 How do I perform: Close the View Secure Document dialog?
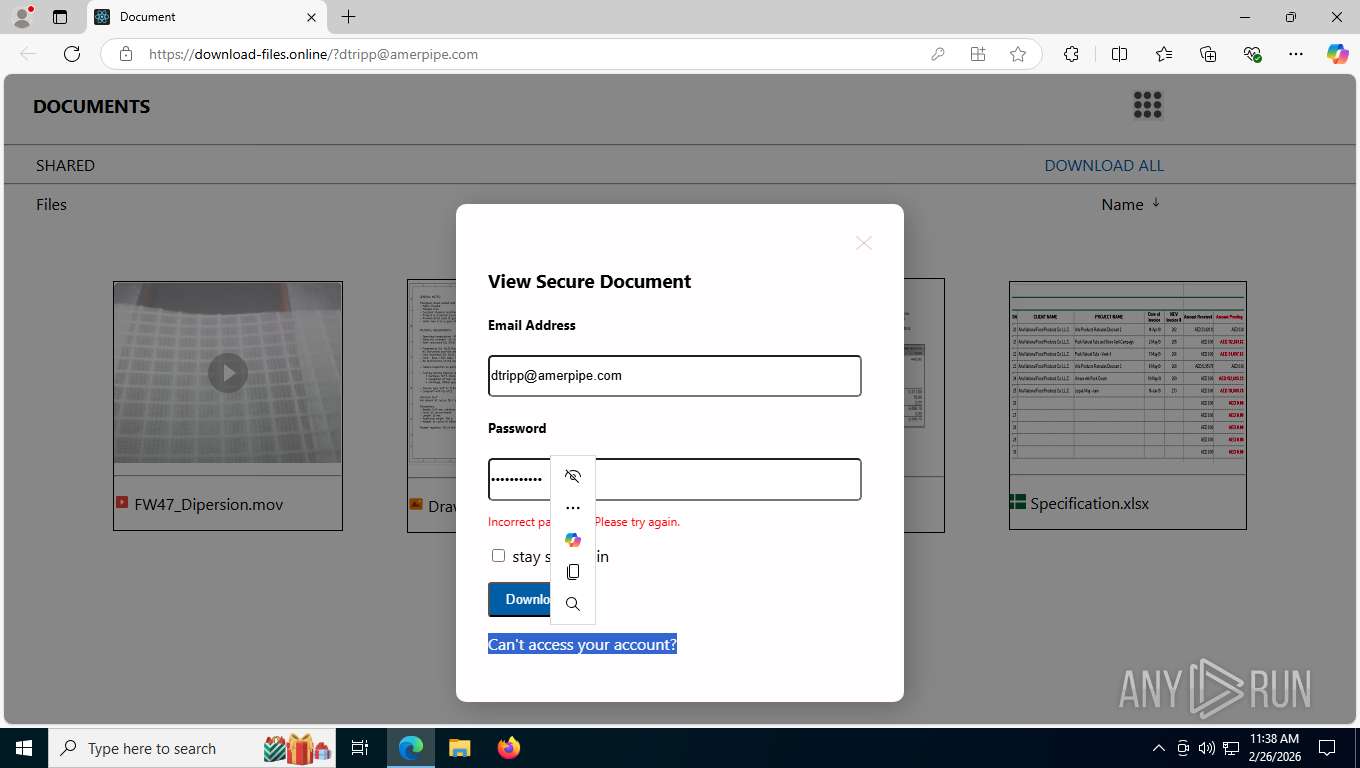(864, 243)
